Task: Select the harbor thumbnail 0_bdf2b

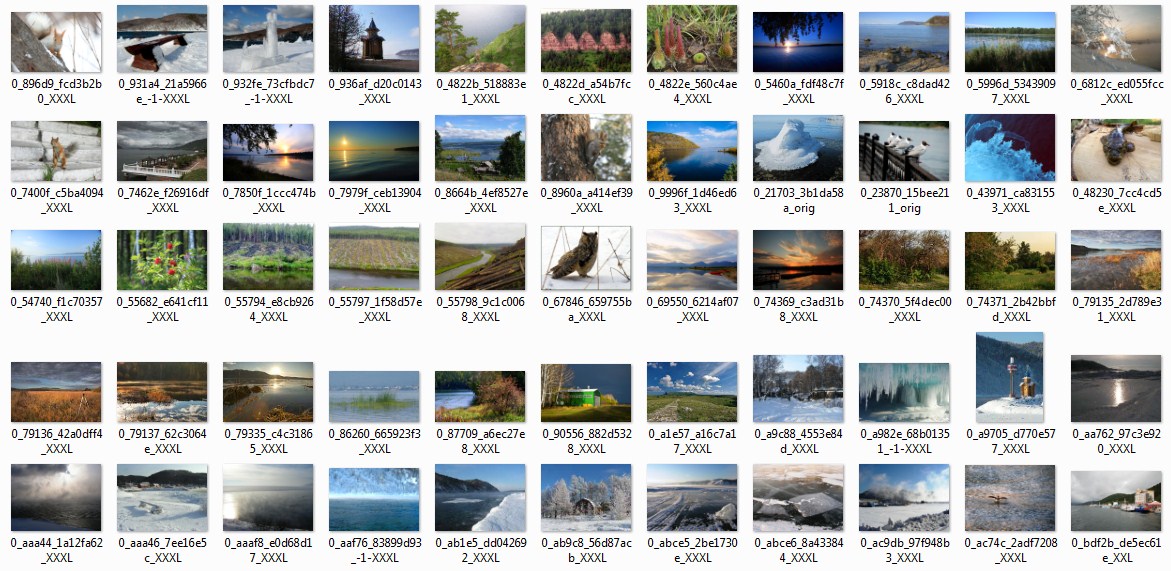Action: pos(1116,498)
